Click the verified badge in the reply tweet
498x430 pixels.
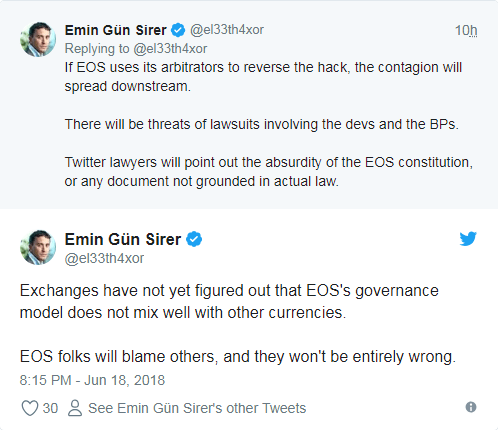[x=178, y=30]
